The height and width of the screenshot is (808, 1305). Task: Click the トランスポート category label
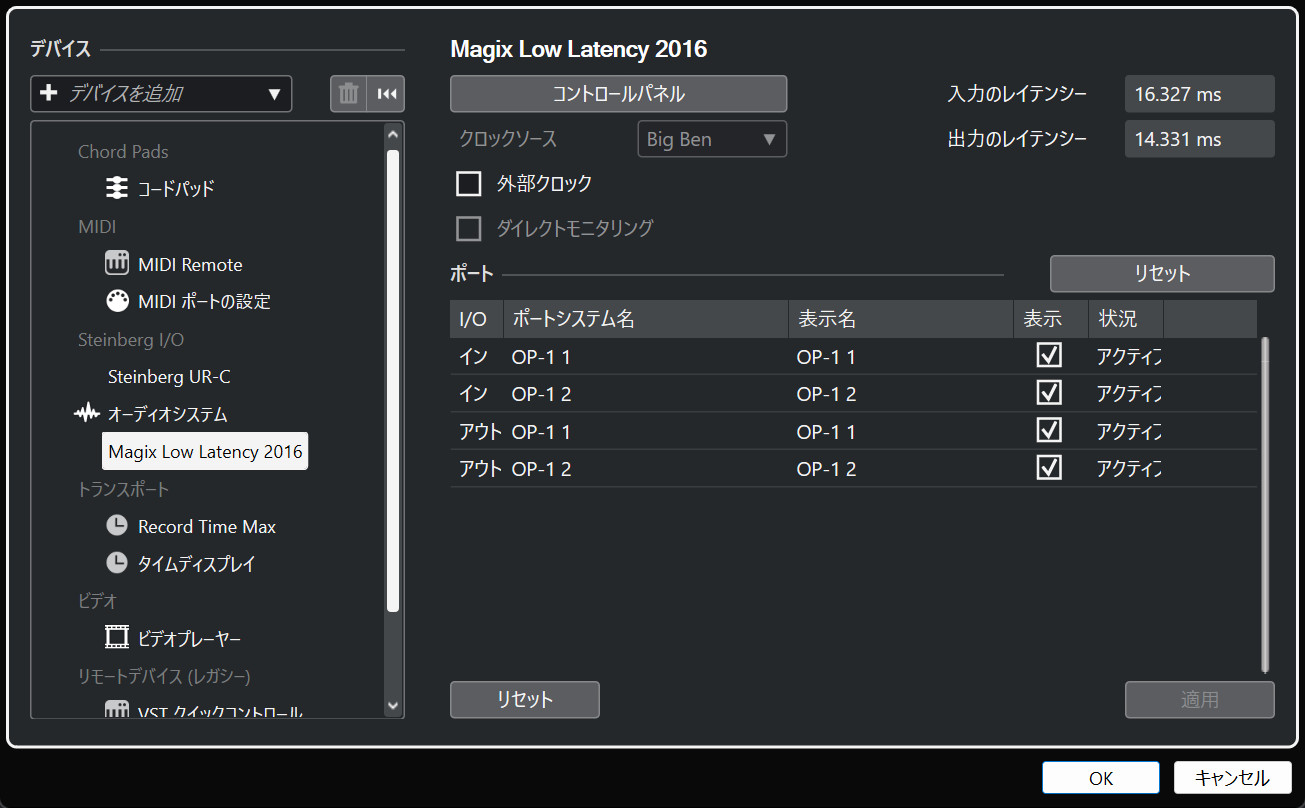point(123,489)
